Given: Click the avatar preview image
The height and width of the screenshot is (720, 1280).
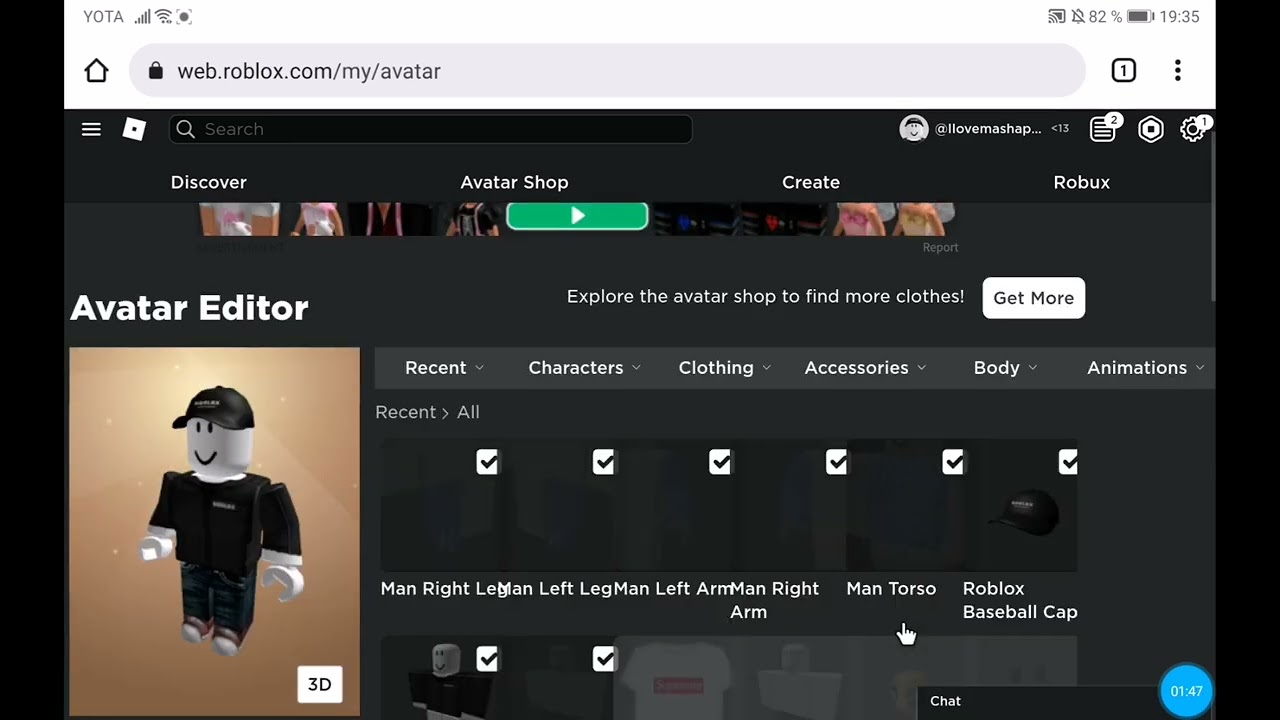Looking at the screenshot, I should [x=214, y=532].
